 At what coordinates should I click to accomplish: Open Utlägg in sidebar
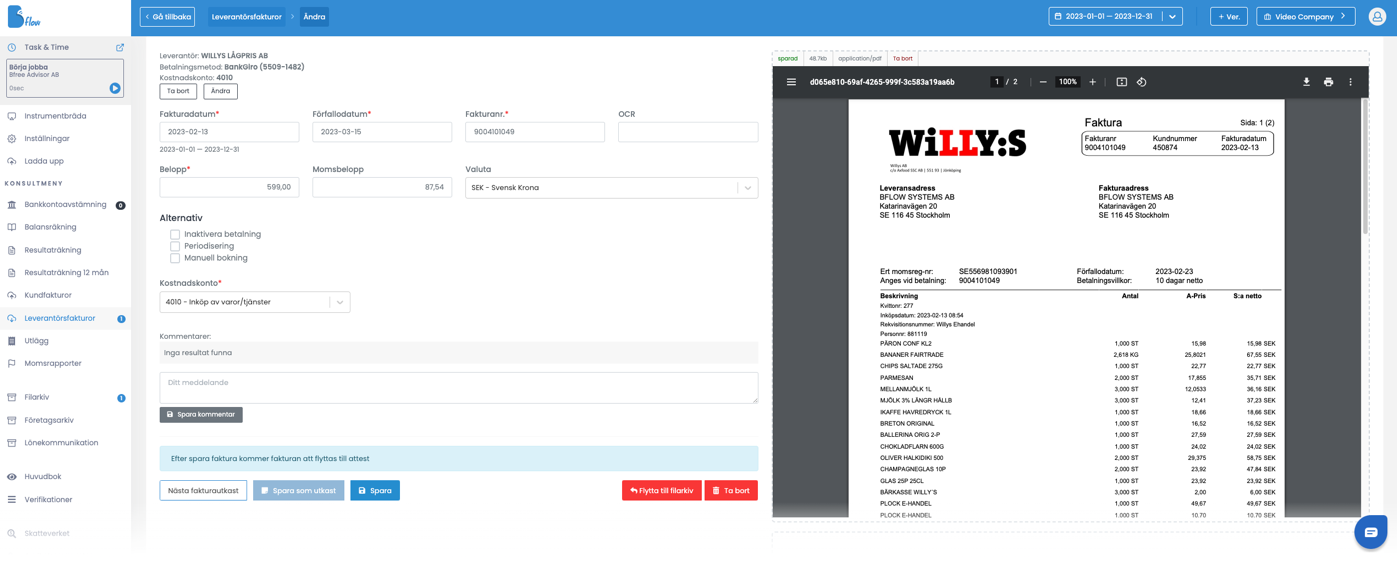point(36,341)
